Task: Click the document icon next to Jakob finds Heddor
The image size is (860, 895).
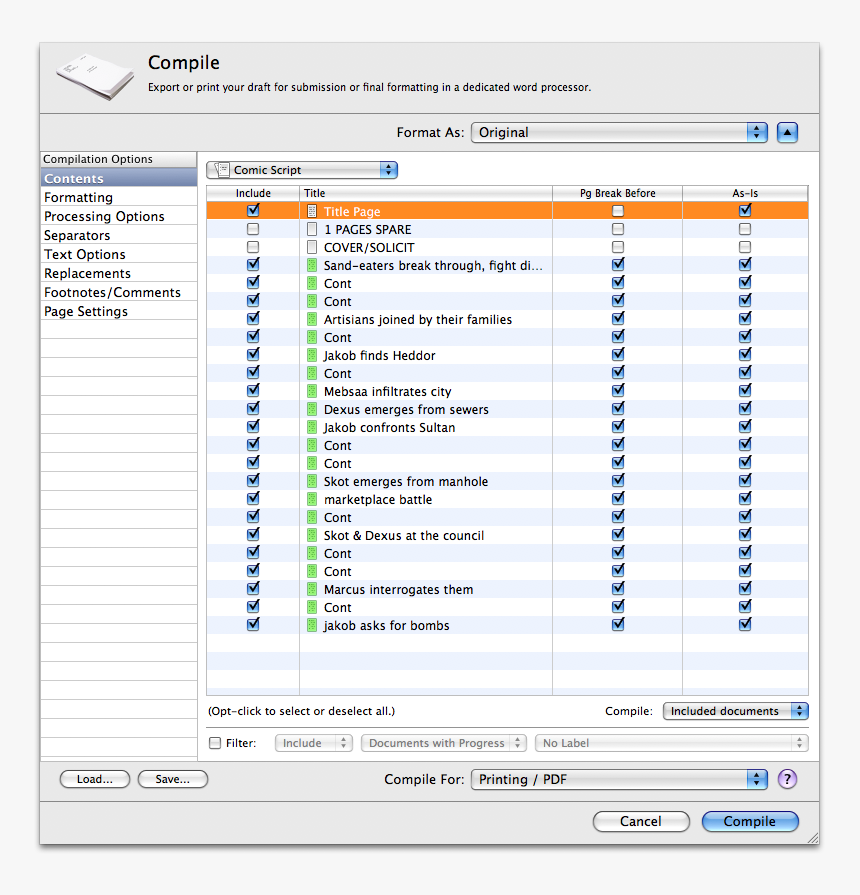Action: pyautogui.click(x=312, y=355)
